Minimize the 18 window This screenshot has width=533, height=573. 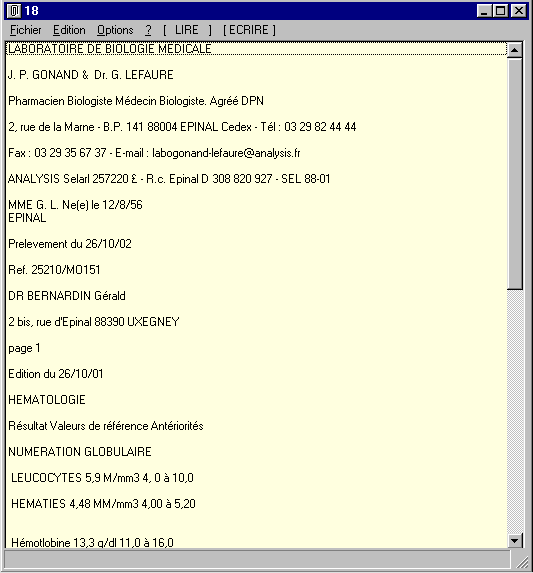pyautogui.click(x=484, y=11)
